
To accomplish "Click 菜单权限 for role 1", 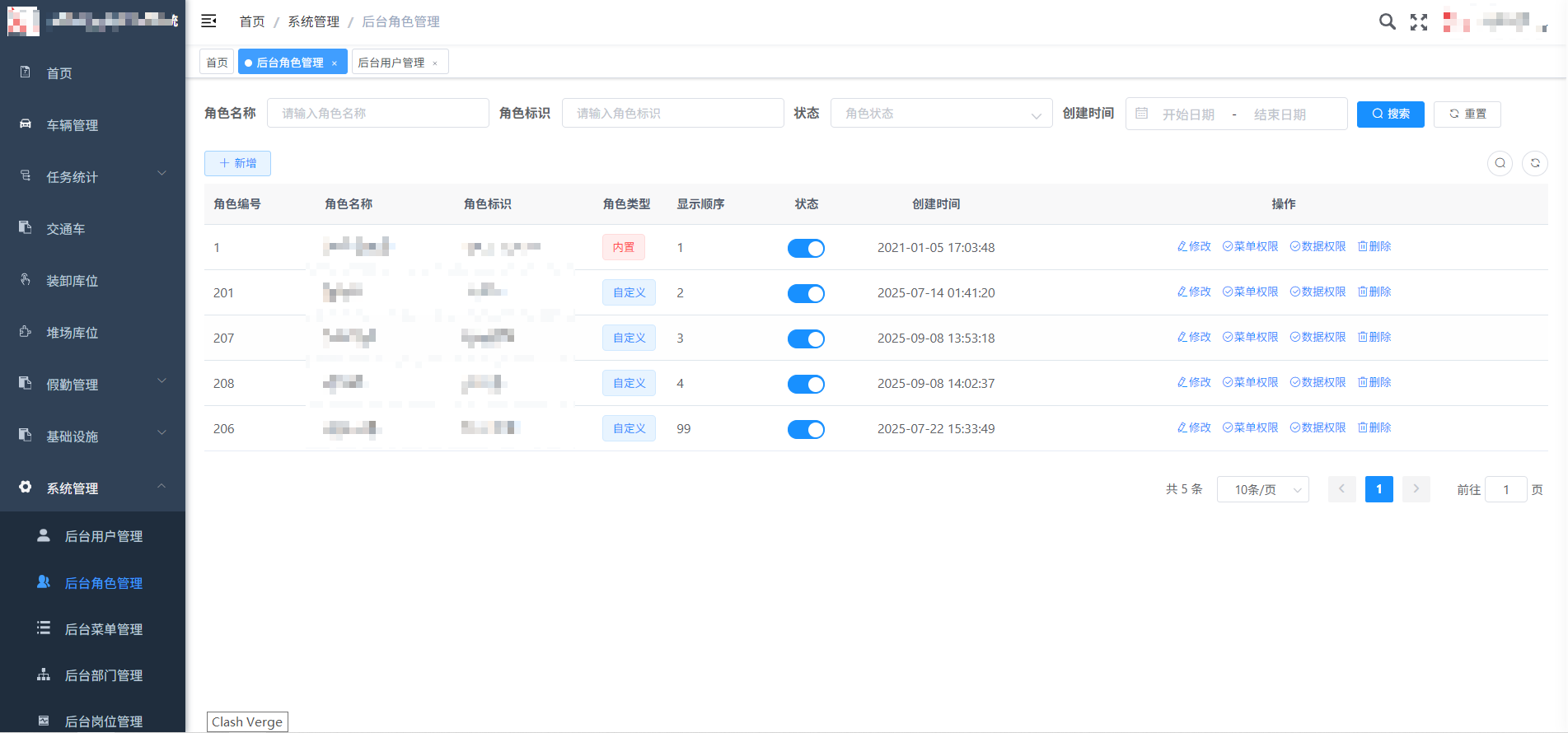I will pyautogui.click(x=1251, y=246).
